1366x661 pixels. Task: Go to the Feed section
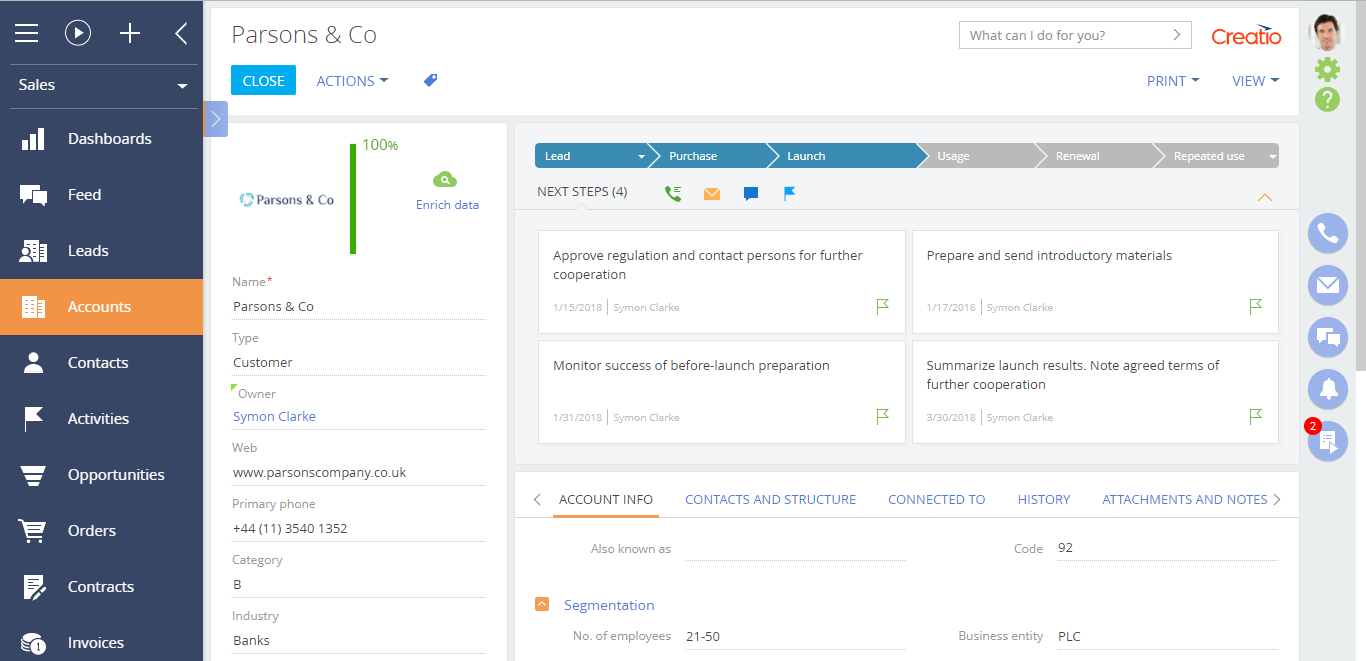[102, 195]
